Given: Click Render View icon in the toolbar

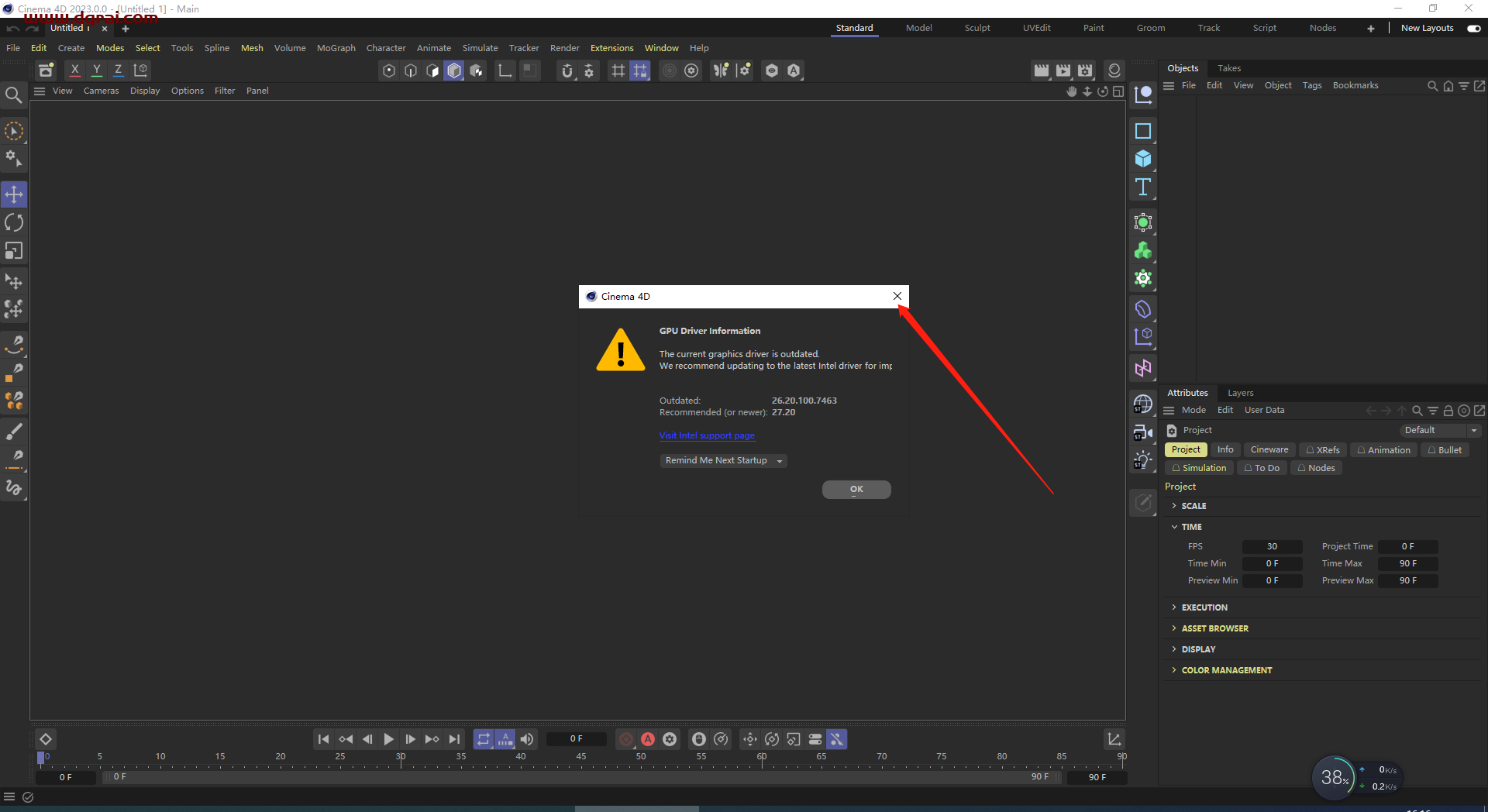Looking at the screenshot, I should 1041,70.
